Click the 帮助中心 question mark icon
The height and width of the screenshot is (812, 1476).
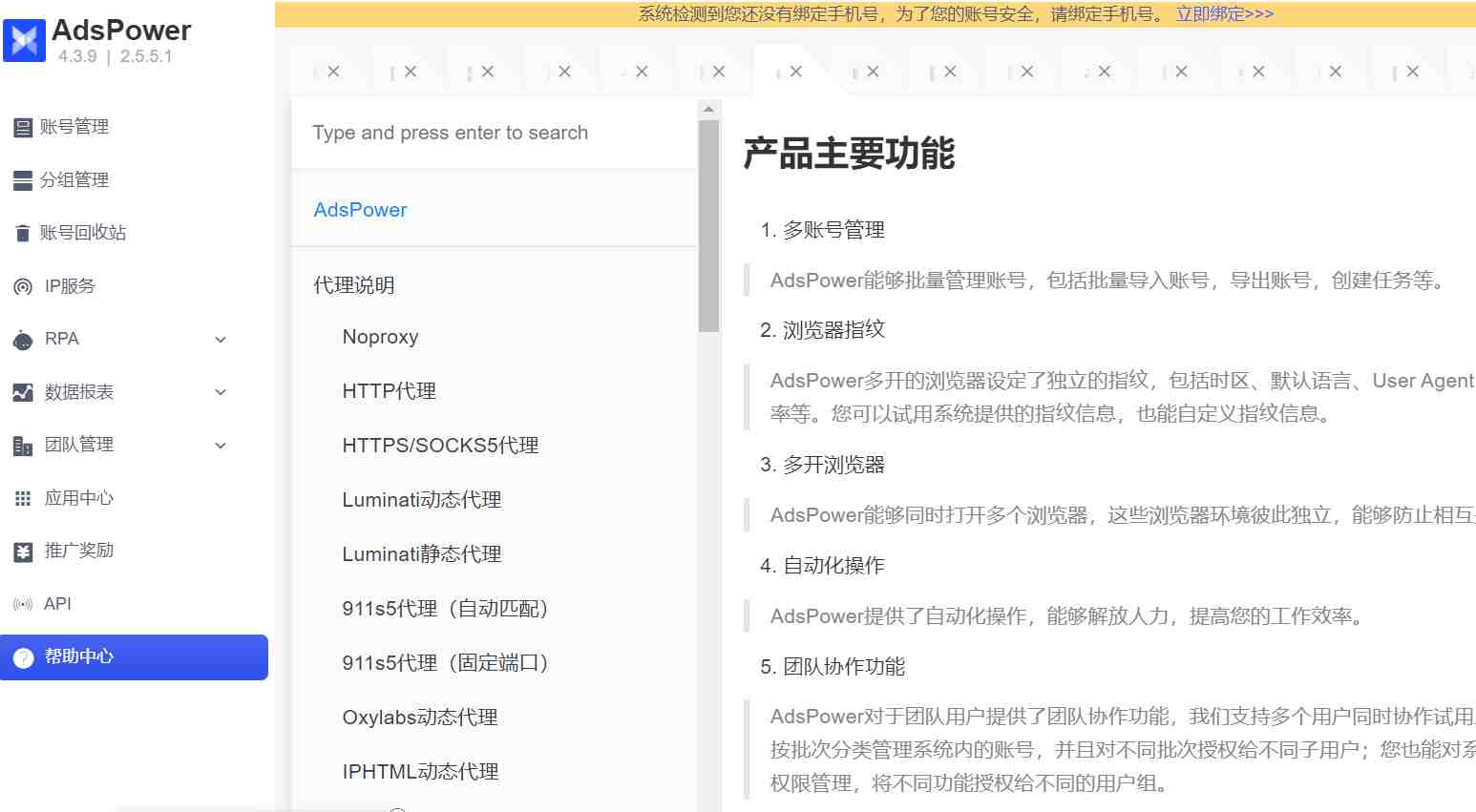coord(24,657)
